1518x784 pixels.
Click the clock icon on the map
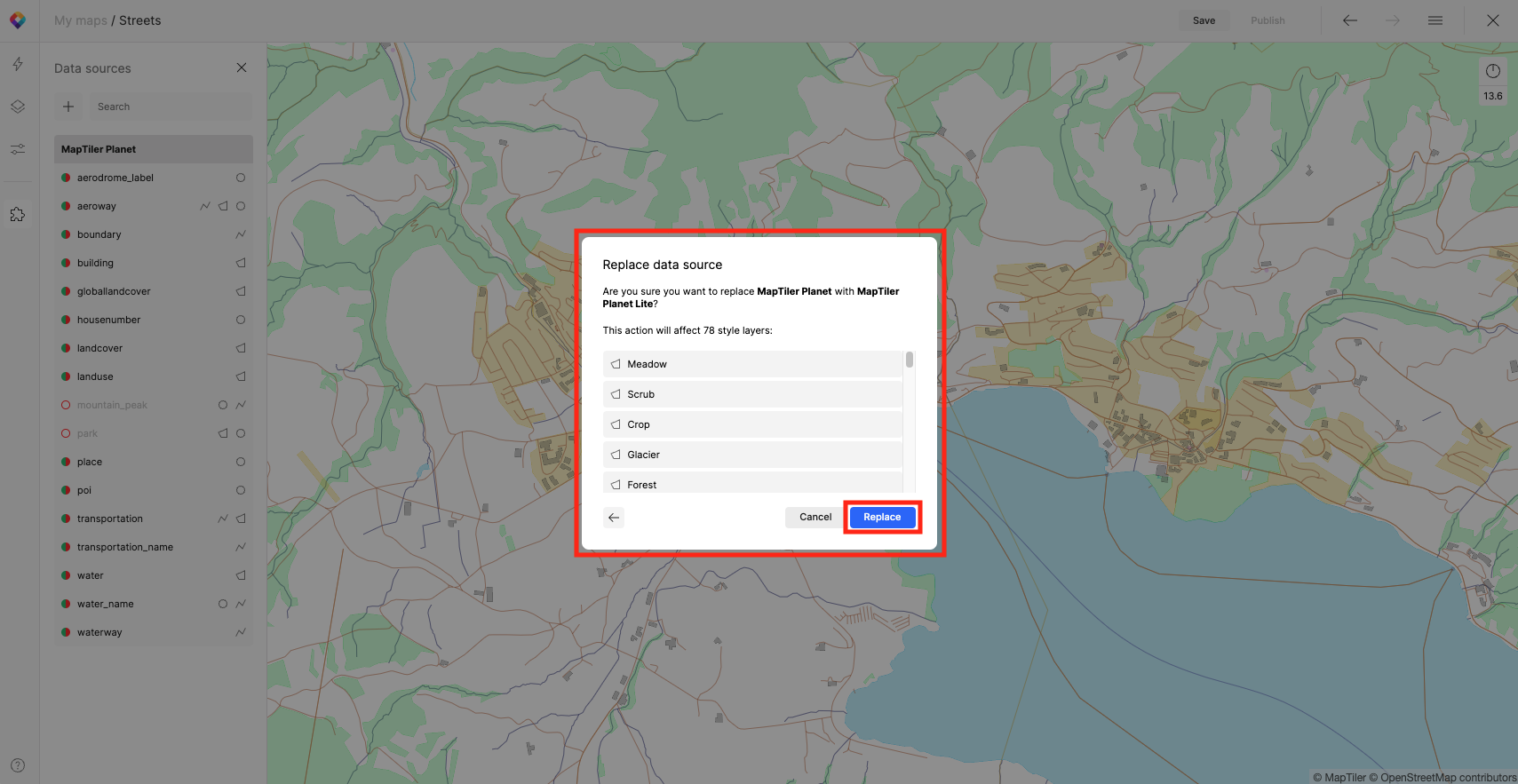click(x=1493, y=71)
